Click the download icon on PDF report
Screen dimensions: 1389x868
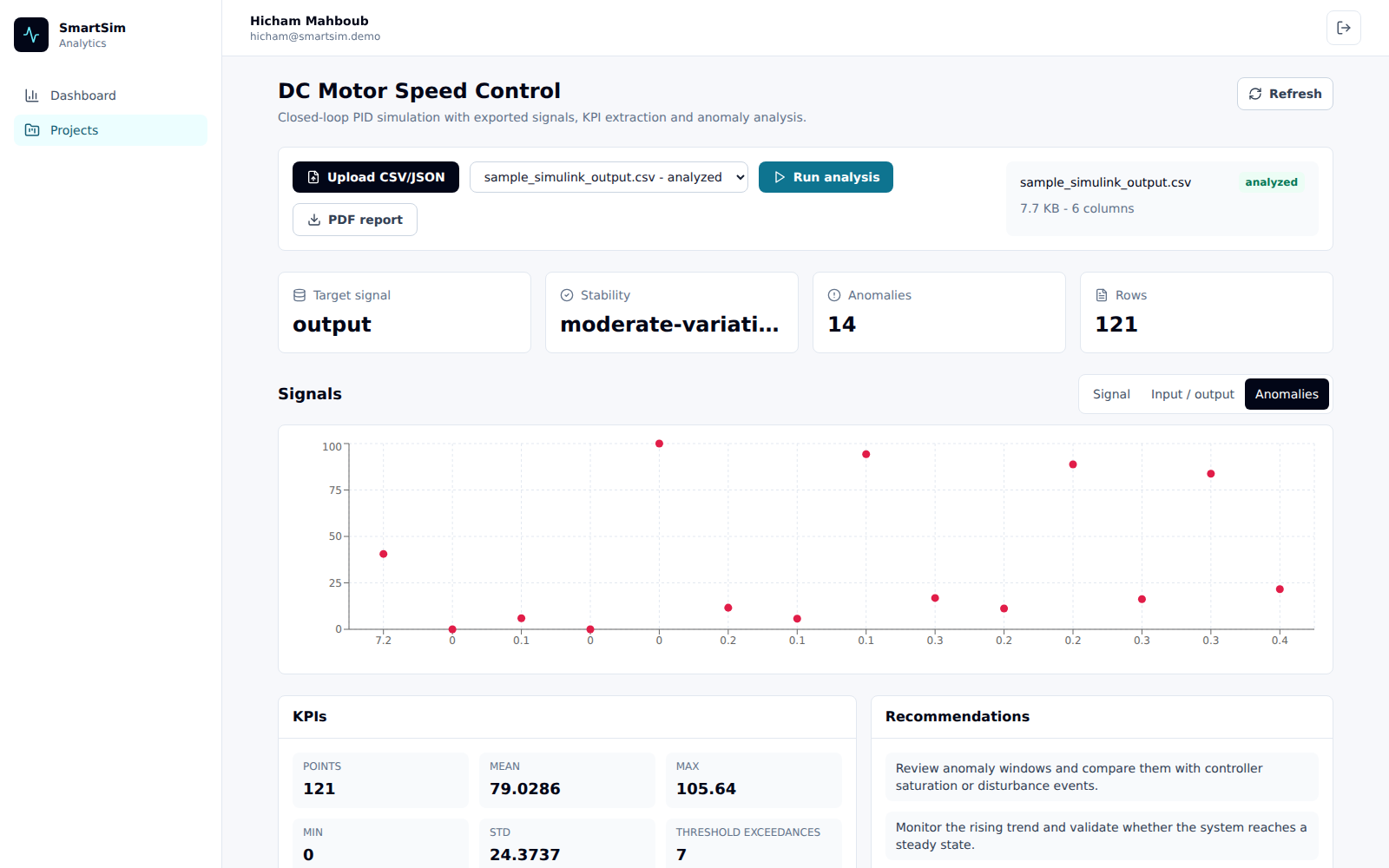tap(314, 220)
